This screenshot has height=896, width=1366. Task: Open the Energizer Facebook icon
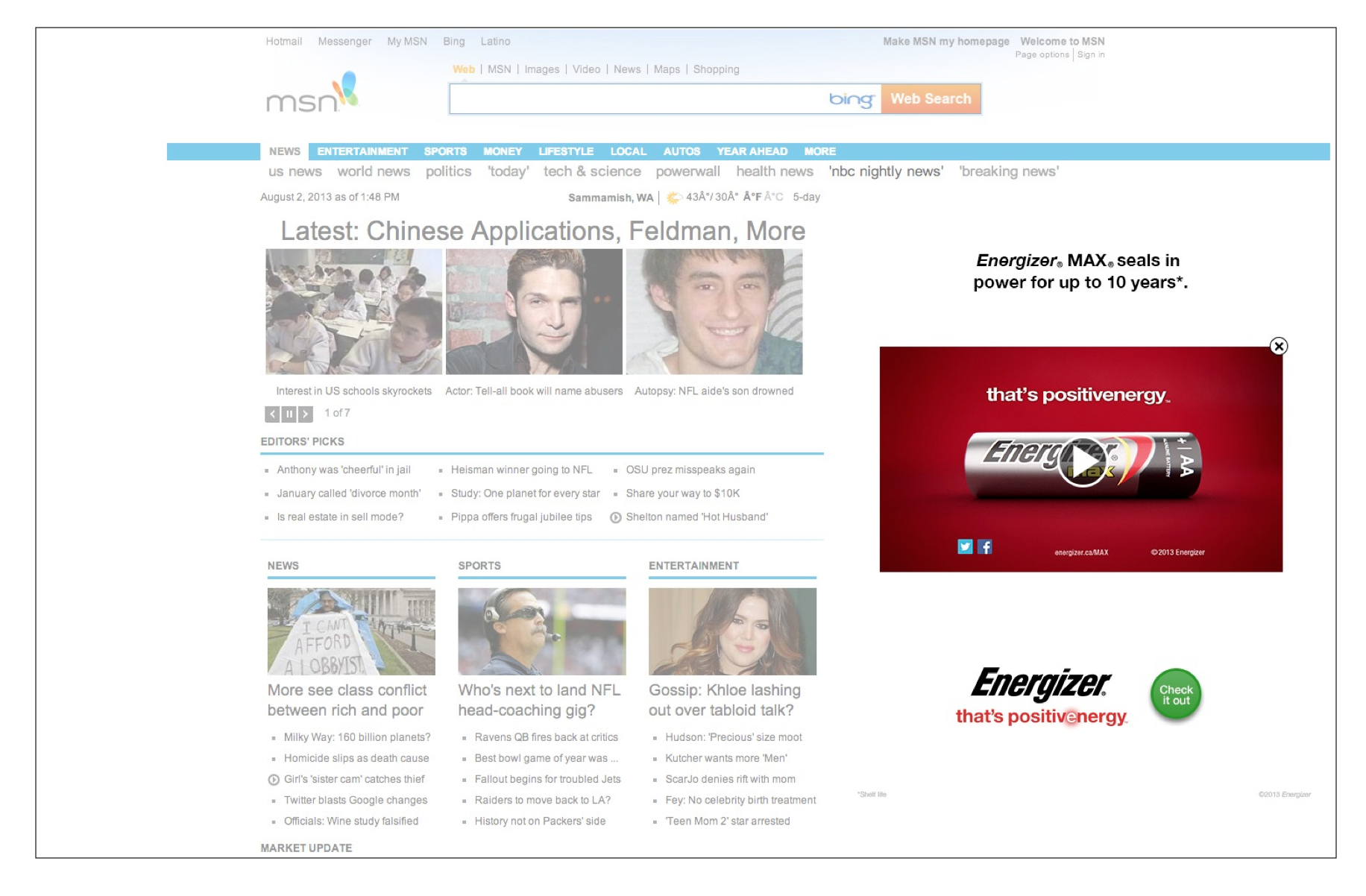[984, 546]
